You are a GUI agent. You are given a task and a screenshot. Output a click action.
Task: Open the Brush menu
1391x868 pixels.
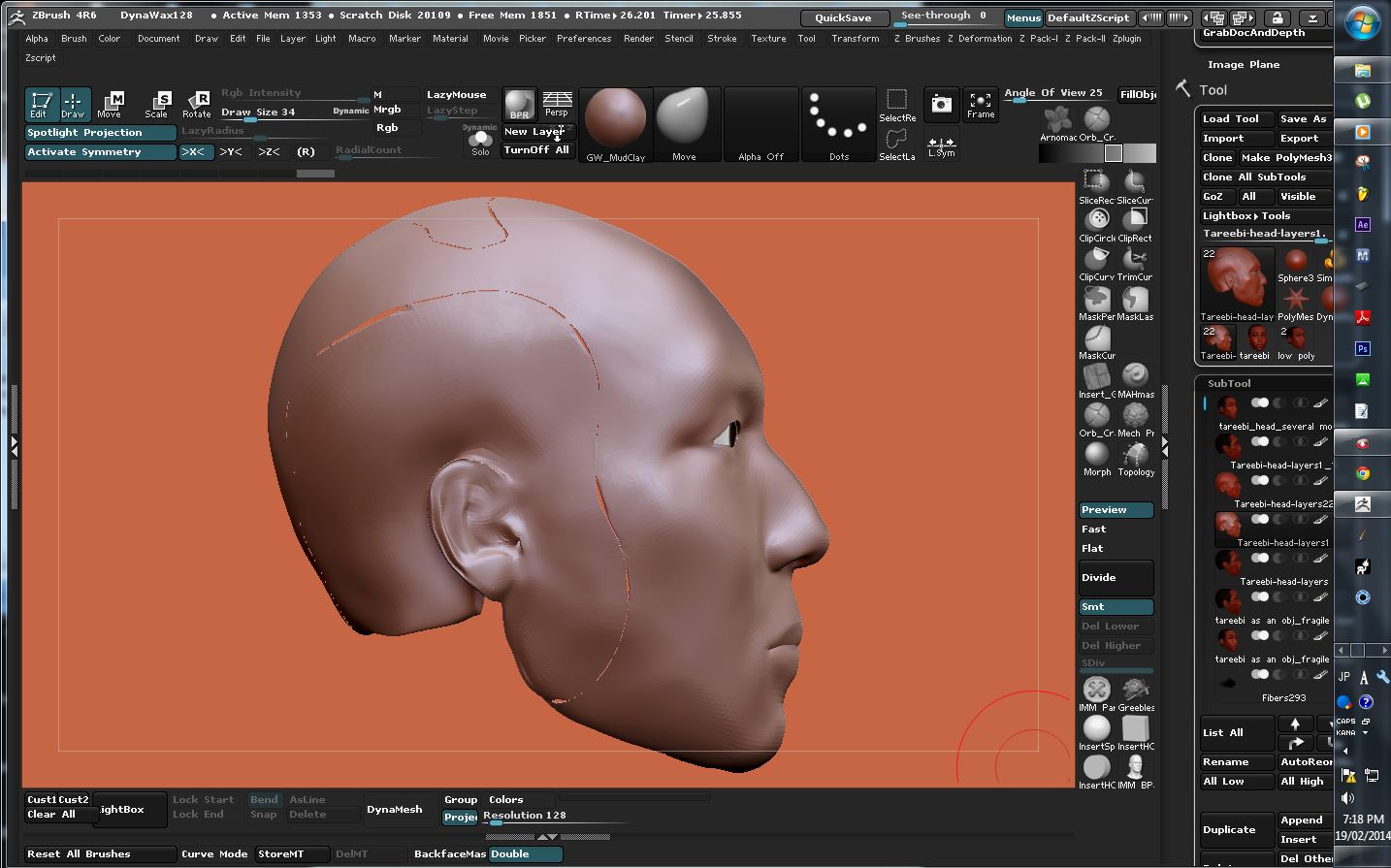[x=74, y=39]
